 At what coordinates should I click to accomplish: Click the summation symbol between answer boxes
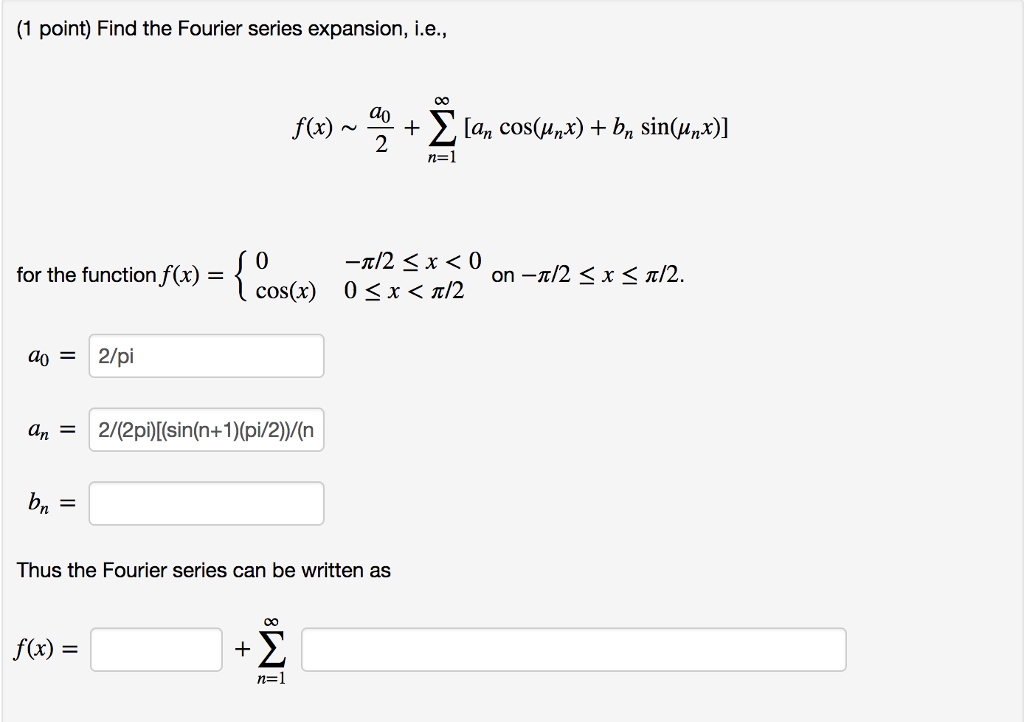coord(272,648)
